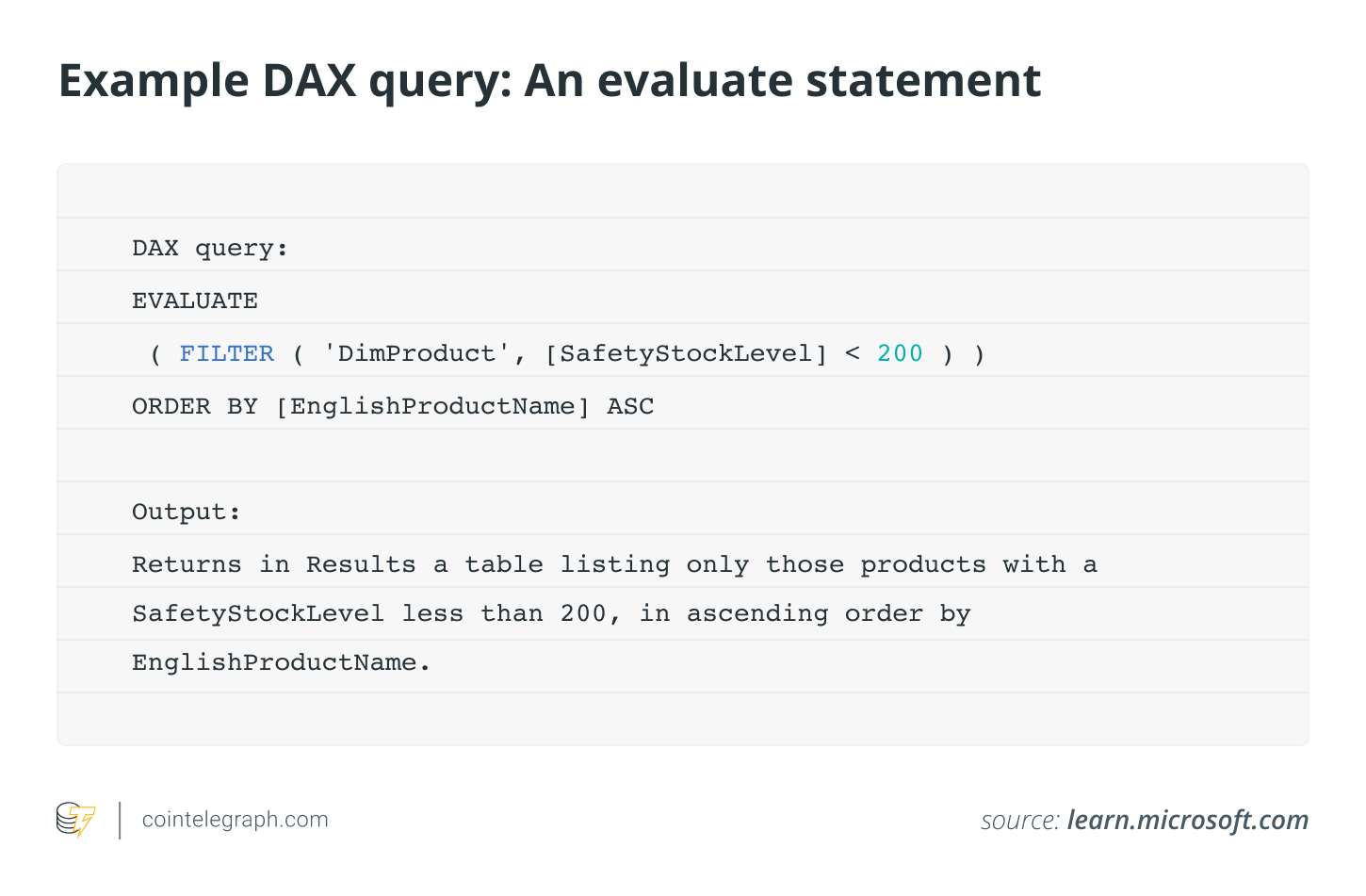Click the EVALUATE keyword

[195, 301]
